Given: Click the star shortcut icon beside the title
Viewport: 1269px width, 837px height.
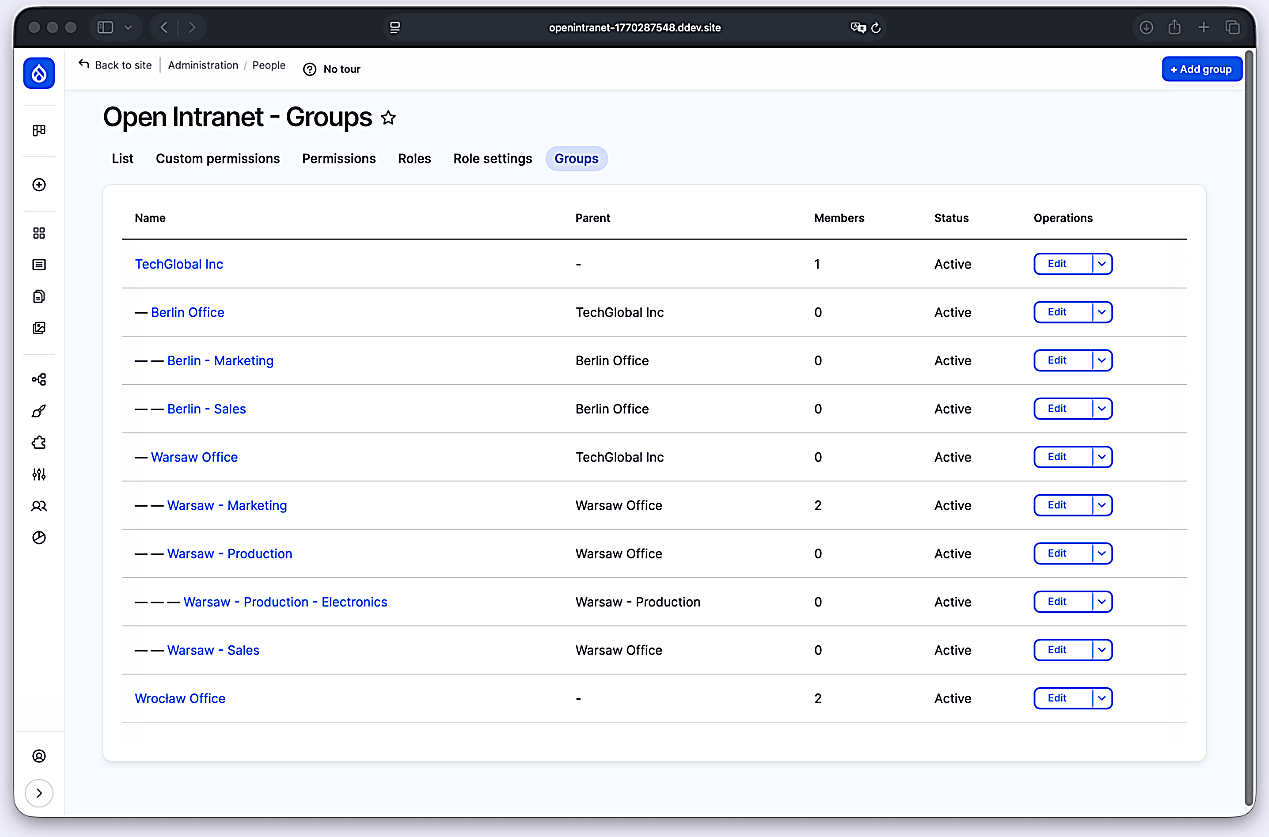Looking at the screenshot, I should [389, 118].
